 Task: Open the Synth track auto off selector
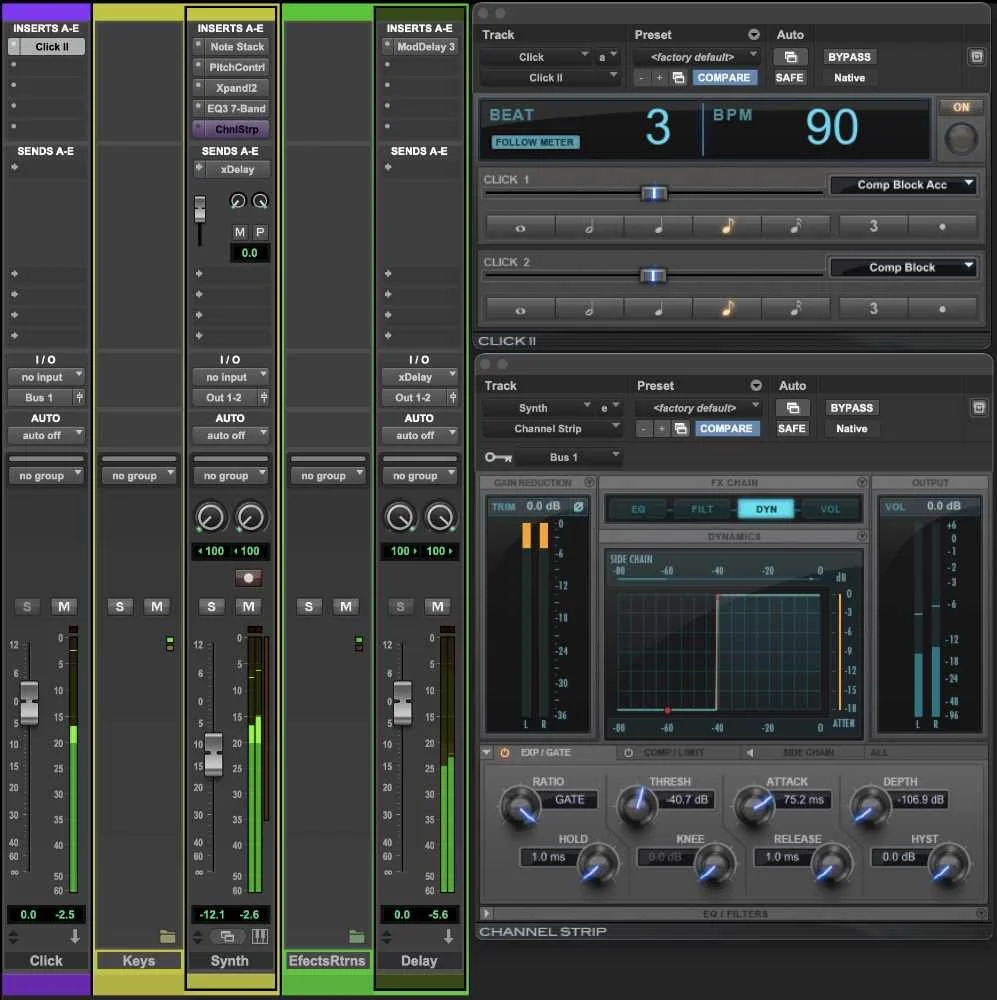[x=230, y=436]
